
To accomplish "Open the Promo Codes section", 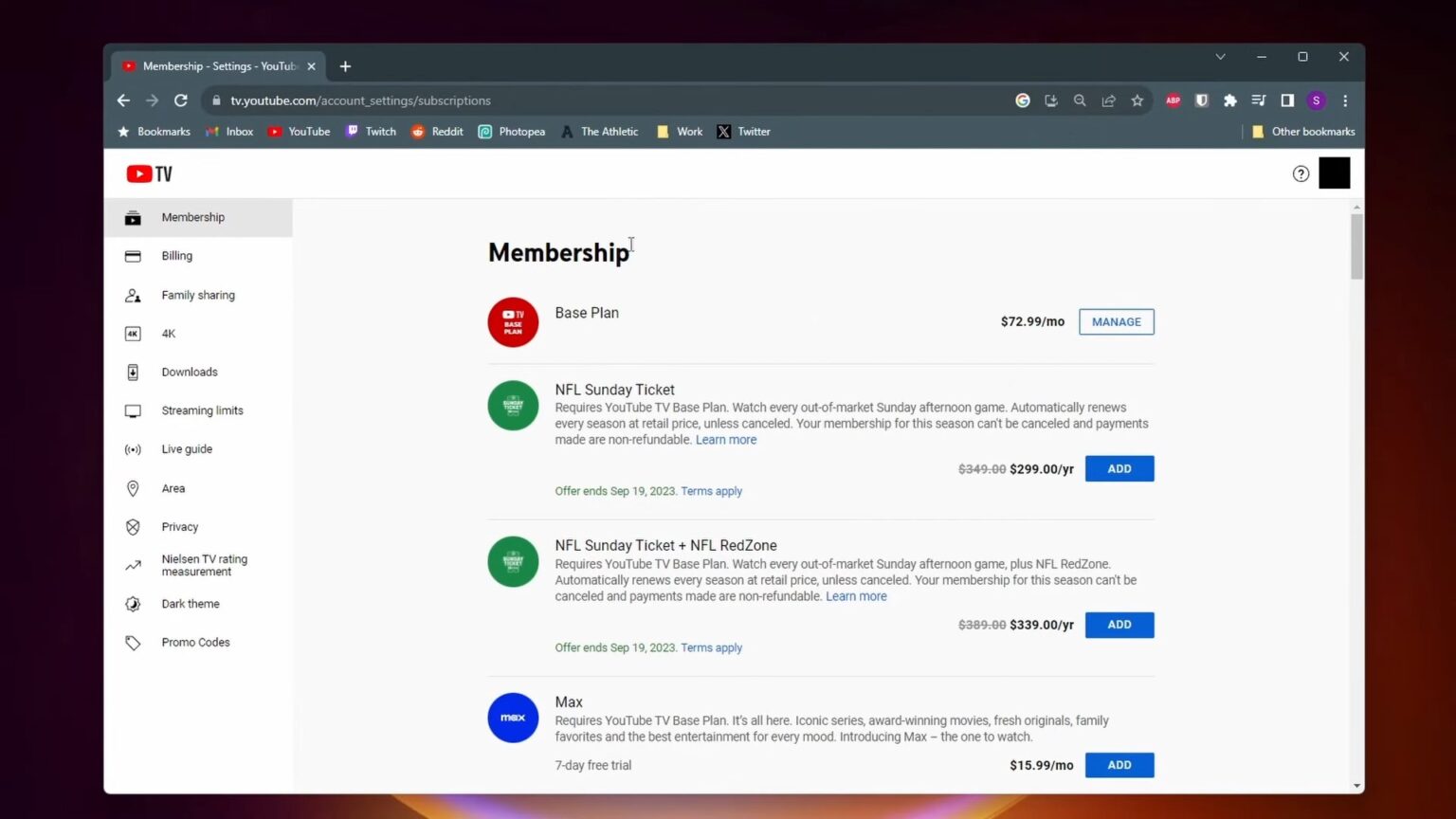I will 195,643.
